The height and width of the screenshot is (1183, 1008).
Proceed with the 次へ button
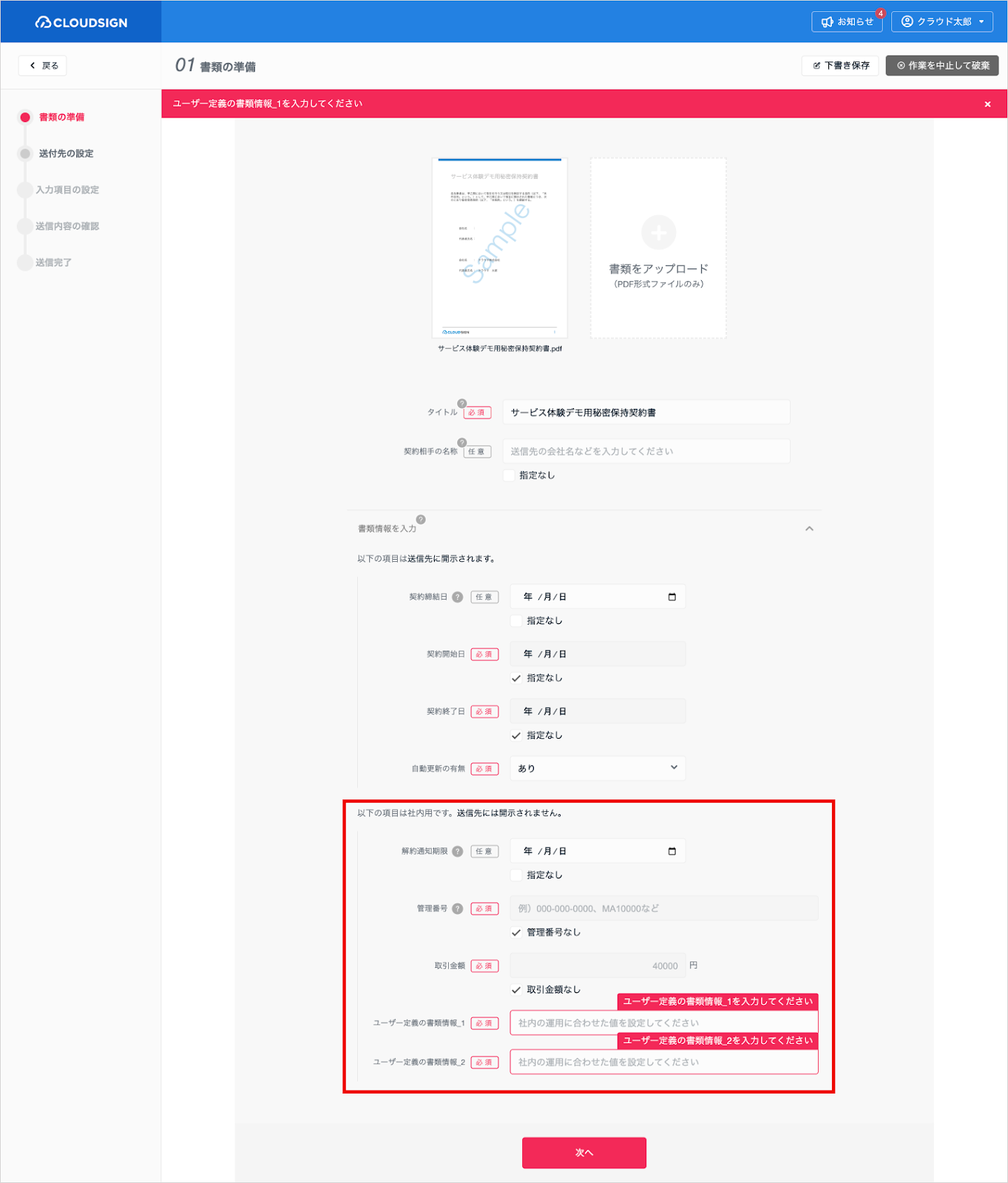click(584, 1153)
